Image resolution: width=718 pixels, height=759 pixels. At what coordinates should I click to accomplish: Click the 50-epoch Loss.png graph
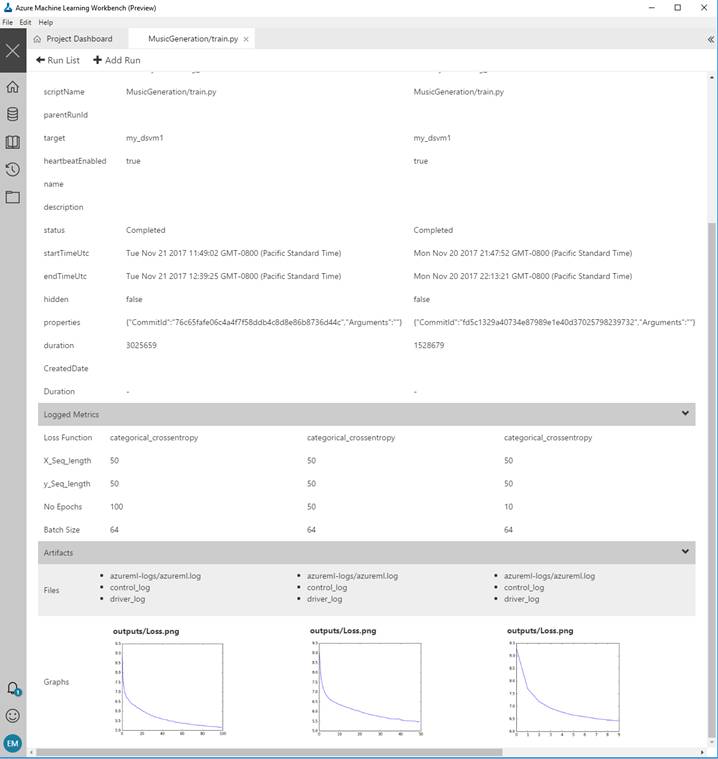tap(367, 688)
